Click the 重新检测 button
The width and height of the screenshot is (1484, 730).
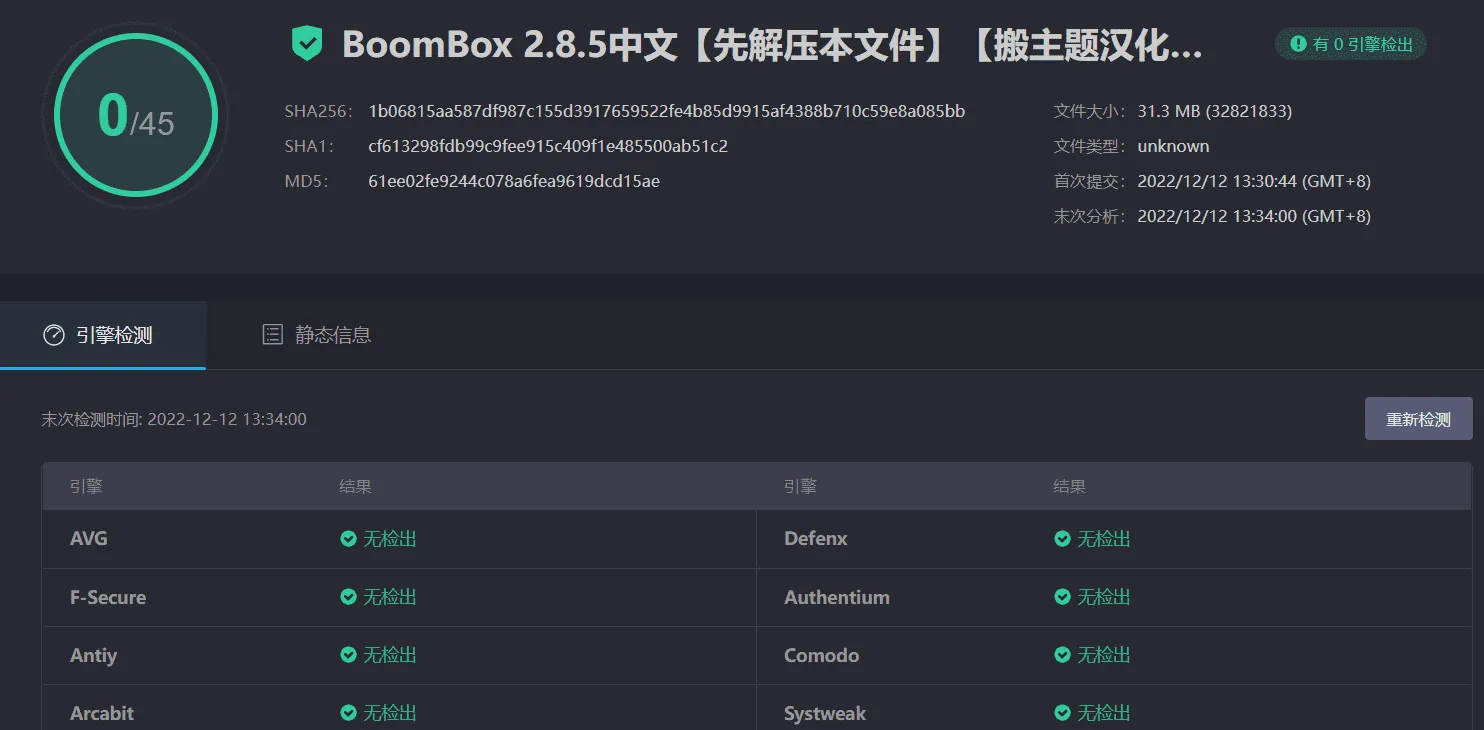tap(1418, 419)
